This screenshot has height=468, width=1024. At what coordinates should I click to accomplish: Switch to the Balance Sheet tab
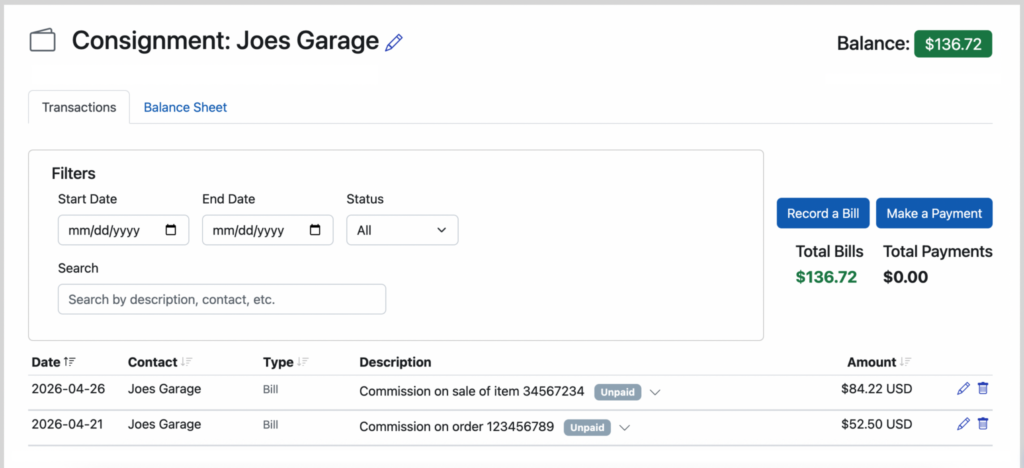pos(185,108)
